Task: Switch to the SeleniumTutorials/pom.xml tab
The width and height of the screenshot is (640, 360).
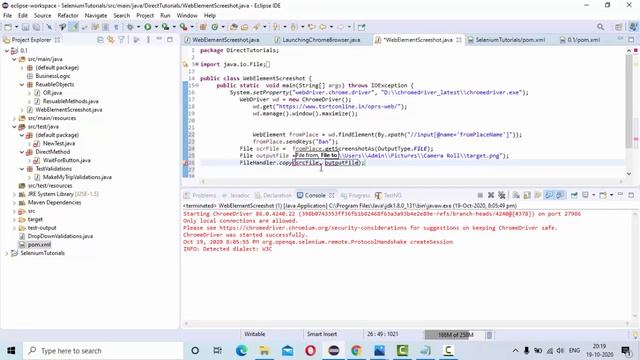Action: (x=506, y=40)
